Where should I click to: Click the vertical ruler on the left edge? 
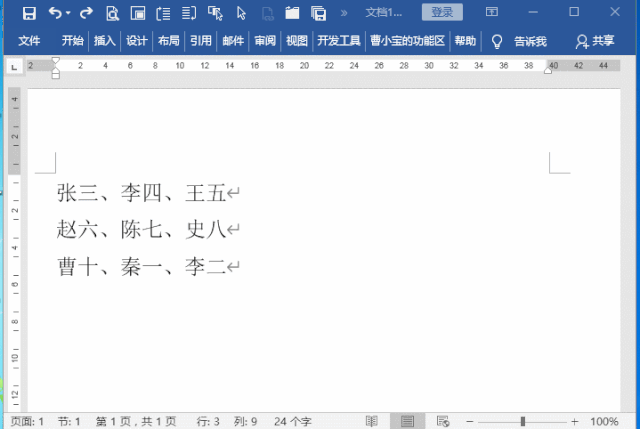(x=14, y=249)
